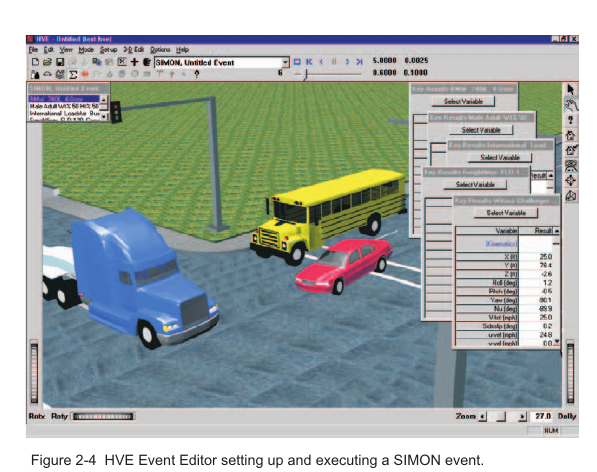The image size is (597, 472).
Task: Click the pause playback button
Action: coord(334,62)
